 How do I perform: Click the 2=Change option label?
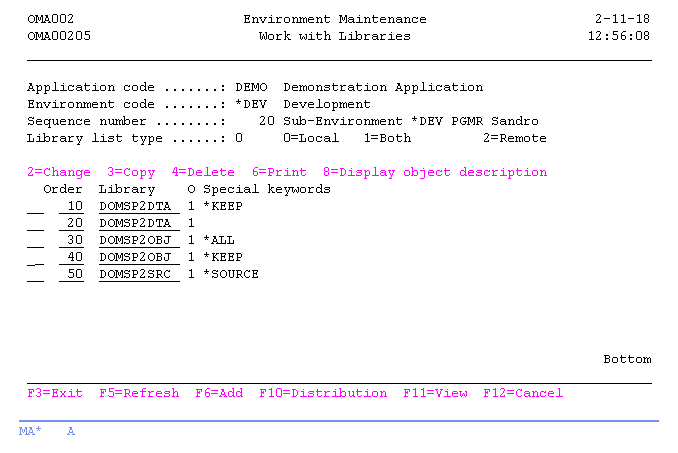pyautogui.click(x=58, y=172)
